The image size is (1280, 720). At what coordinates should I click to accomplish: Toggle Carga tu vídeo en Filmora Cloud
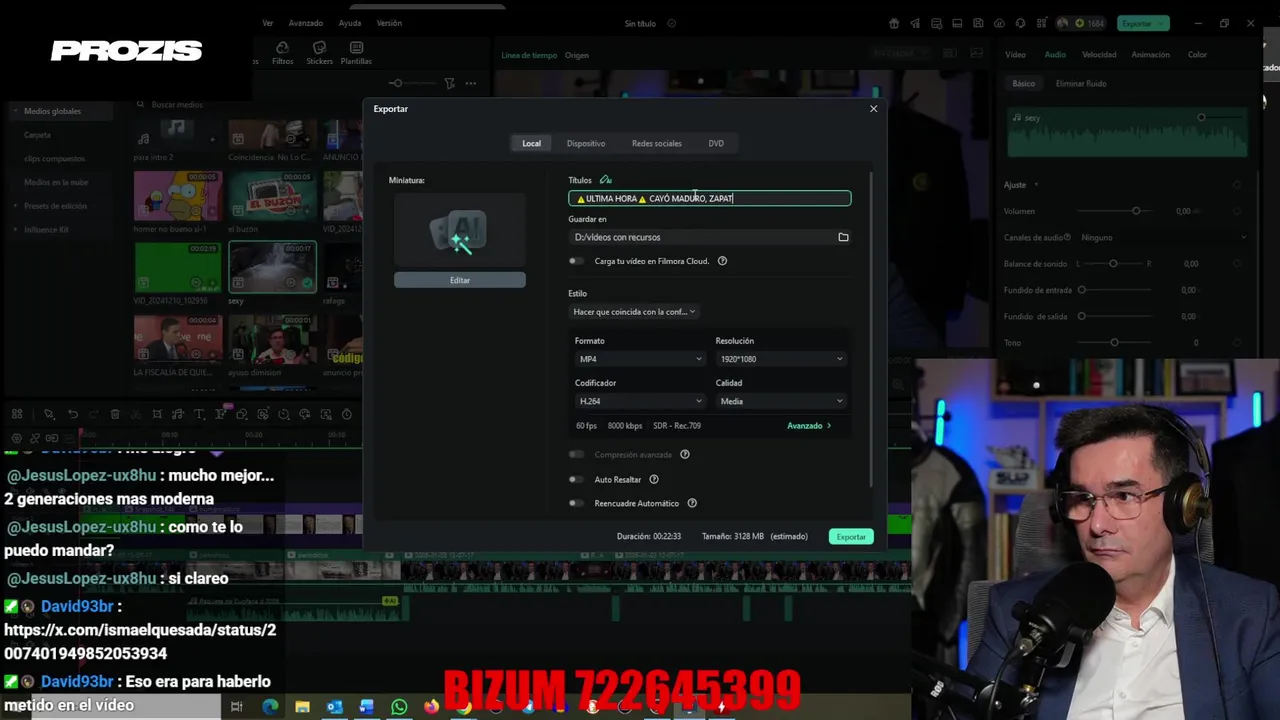click(x=576, y=261)
